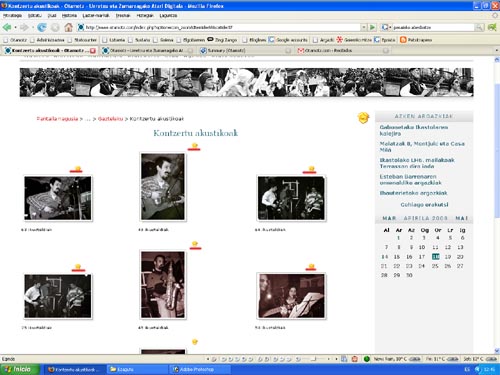This screenshot has height=375, width=500.
Task: Select highlighted day 18 in calendar
Action: [x=436, y=256]
